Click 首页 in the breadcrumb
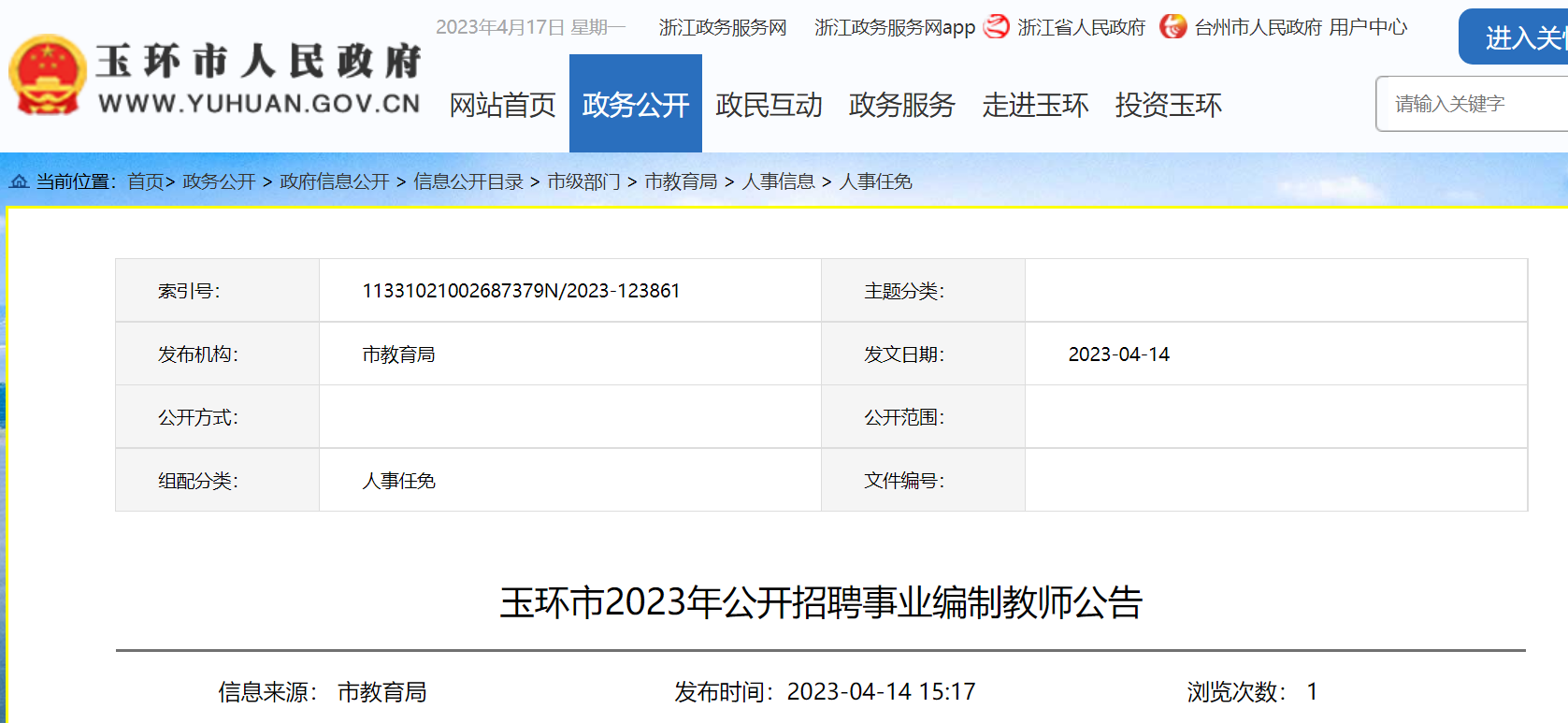Screen dimensions: 1568x723 click(145, 181)
